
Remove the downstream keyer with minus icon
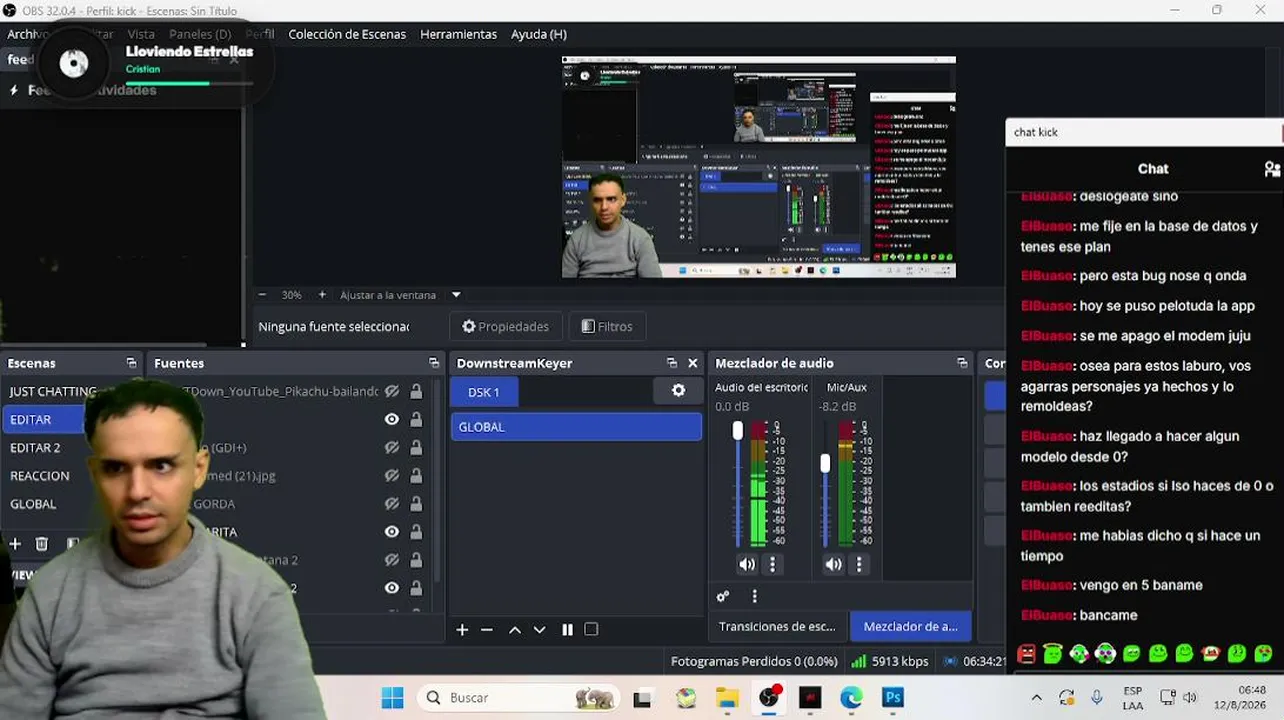click(x=487, y=630)
